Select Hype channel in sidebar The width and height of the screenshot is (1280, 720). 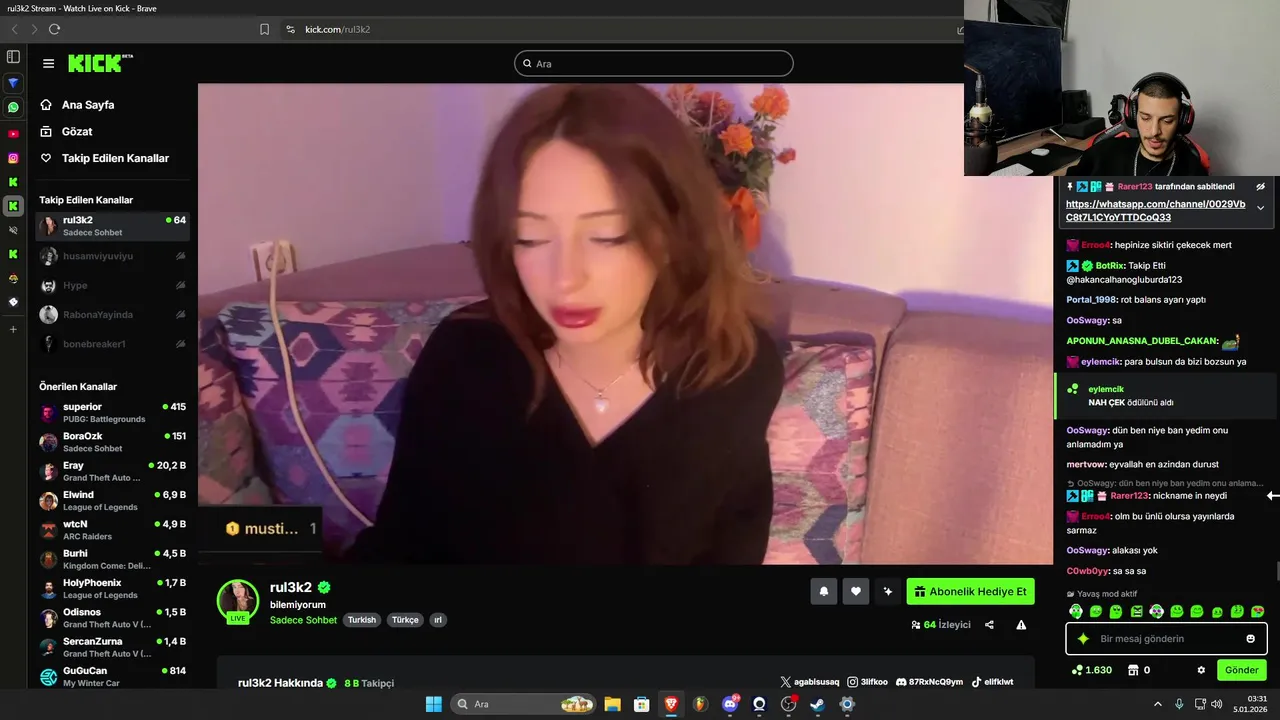coord(112,285)
